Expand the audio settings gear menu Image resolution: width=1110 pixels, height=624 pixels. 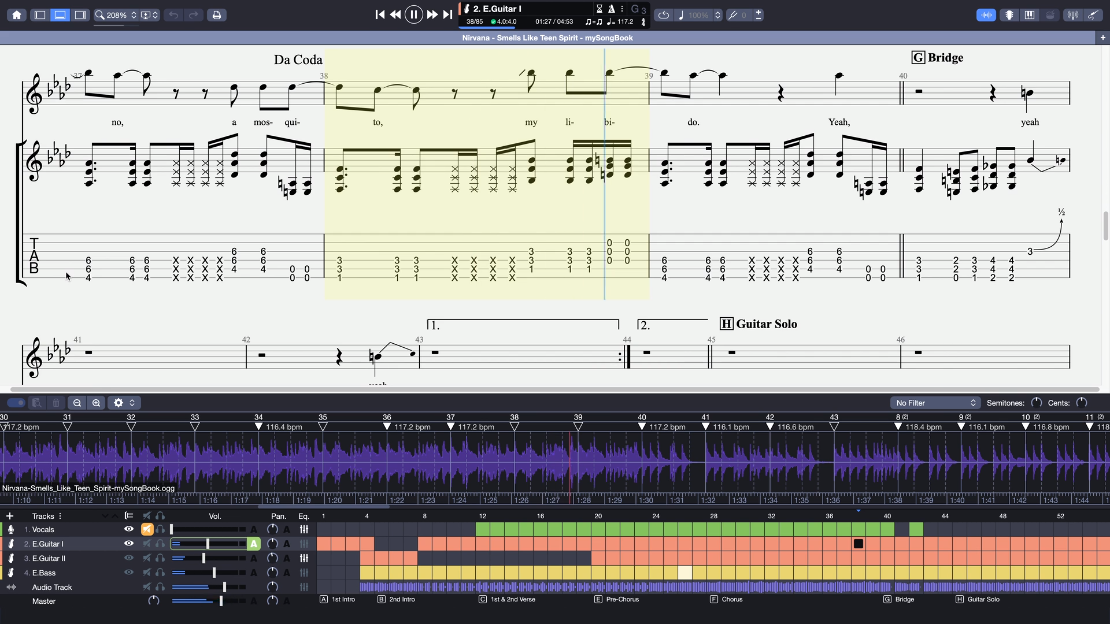click(123, 403)
